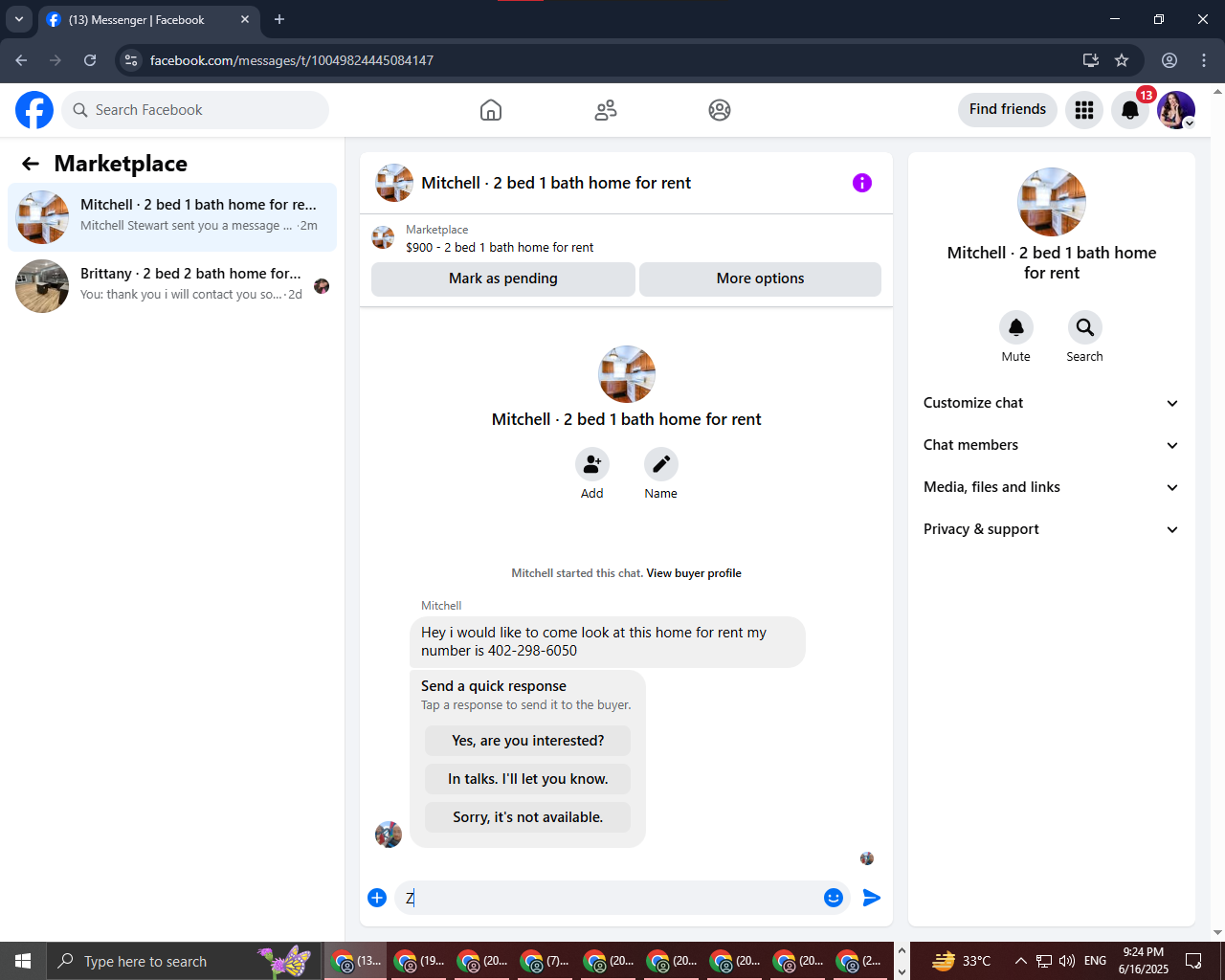Open the Windows notification center
This screenshot has width=1225, height=980.
pyautogui.click(x=1194, y=961)
